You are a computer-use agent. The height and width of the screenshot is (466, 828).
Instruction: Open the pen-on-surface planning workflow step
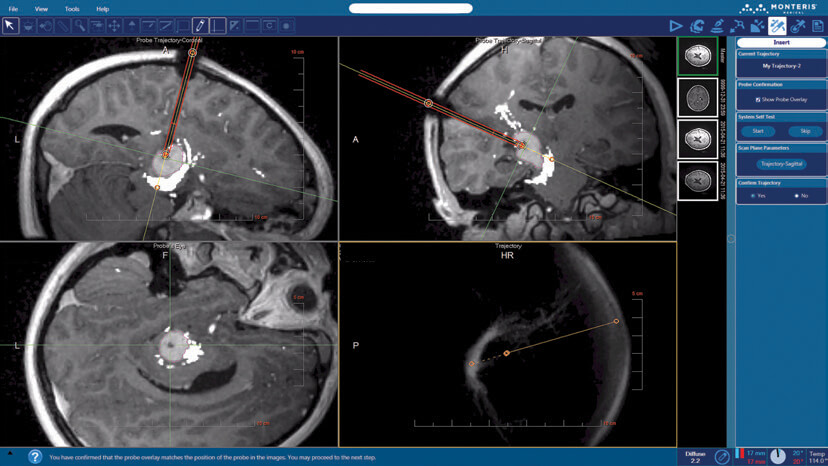coord(717,26)
